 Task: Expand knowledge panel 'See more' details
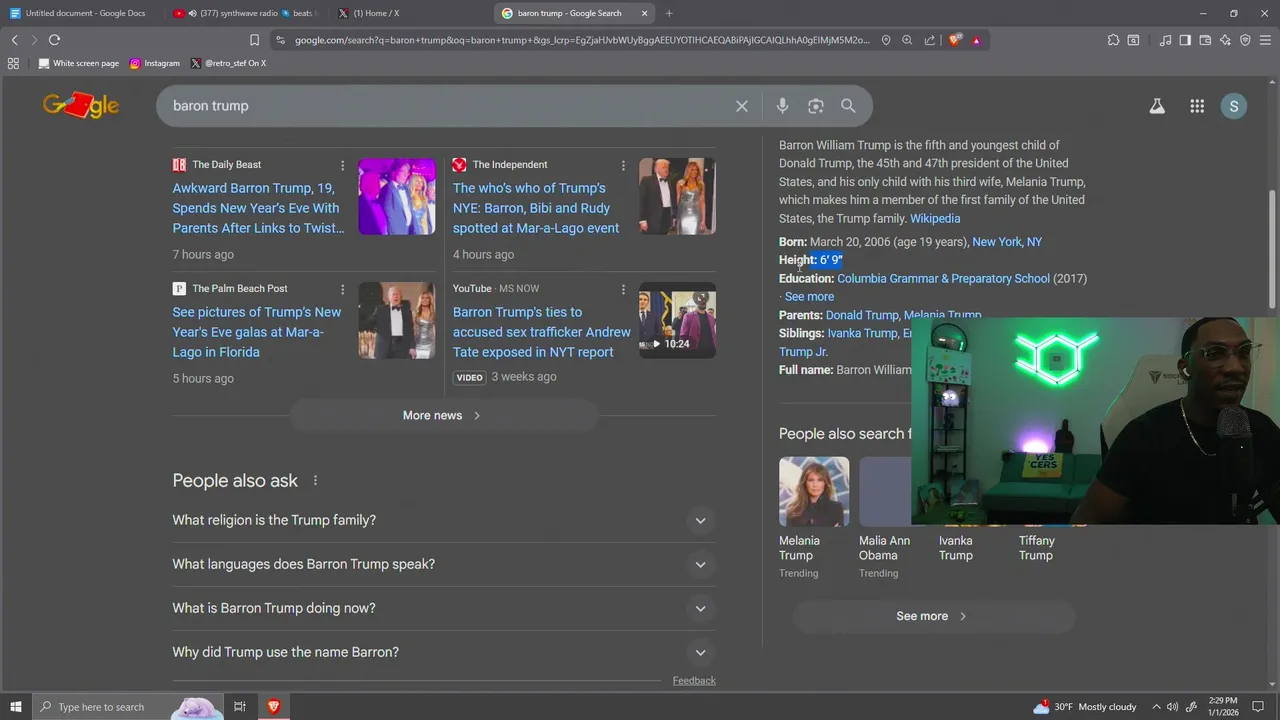(x=809, y=297)
